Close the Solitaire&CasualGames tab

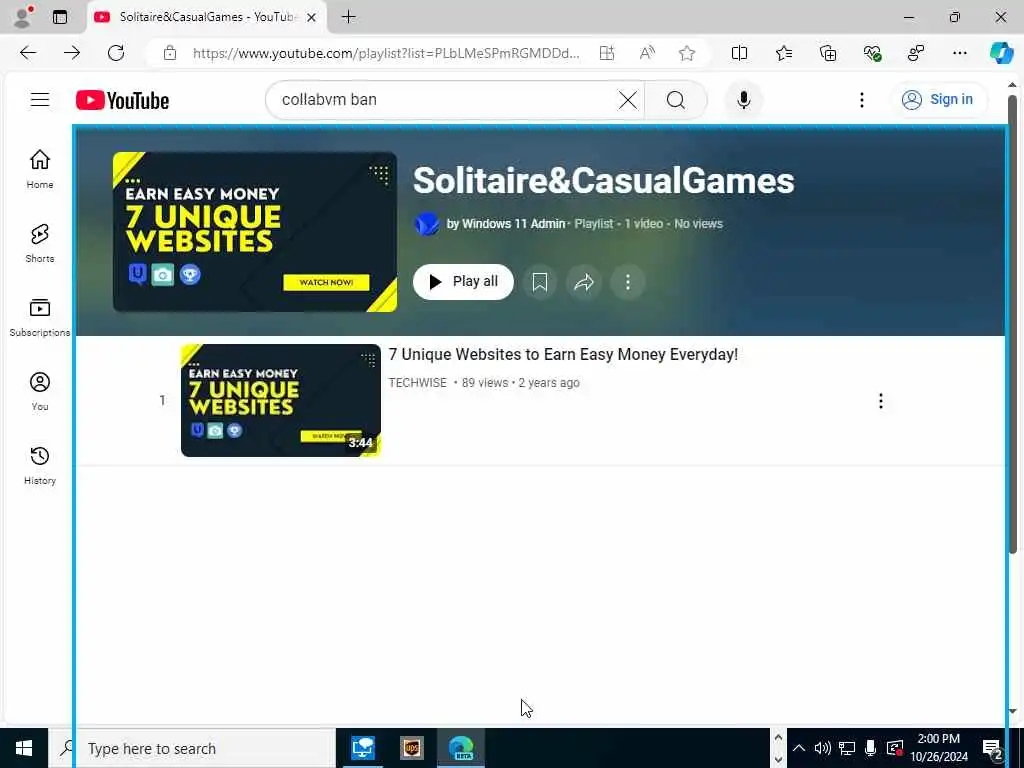(312, 18)
